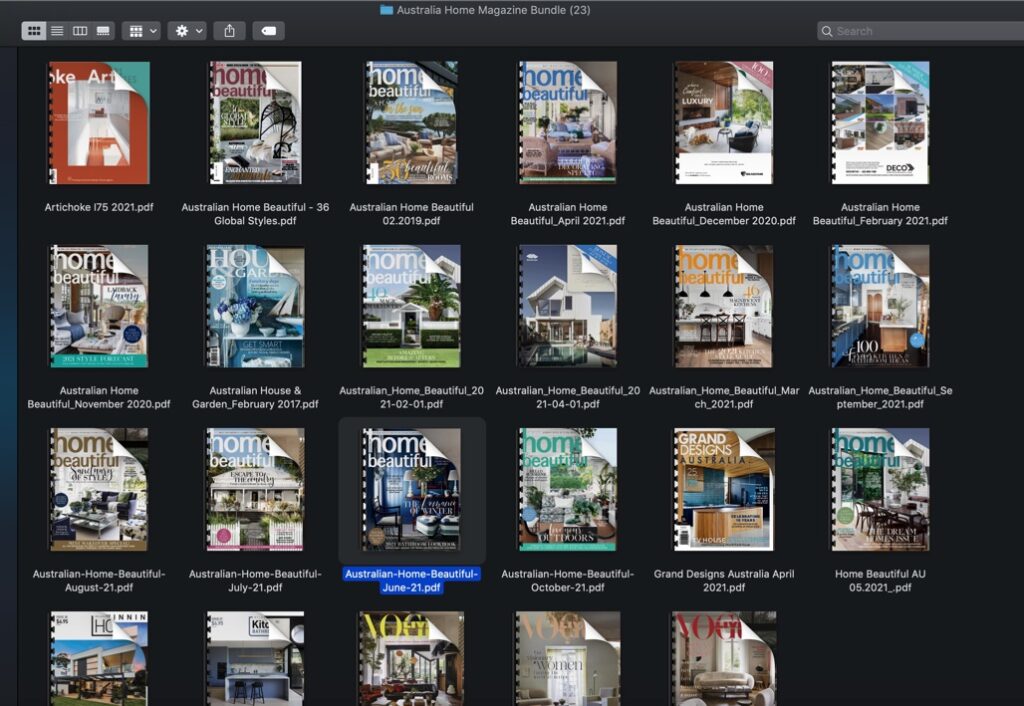Select Grand Designs Australia April 2021.pdf
Viewport: 1024px width, 706px height.
click(x=723, y=489)
